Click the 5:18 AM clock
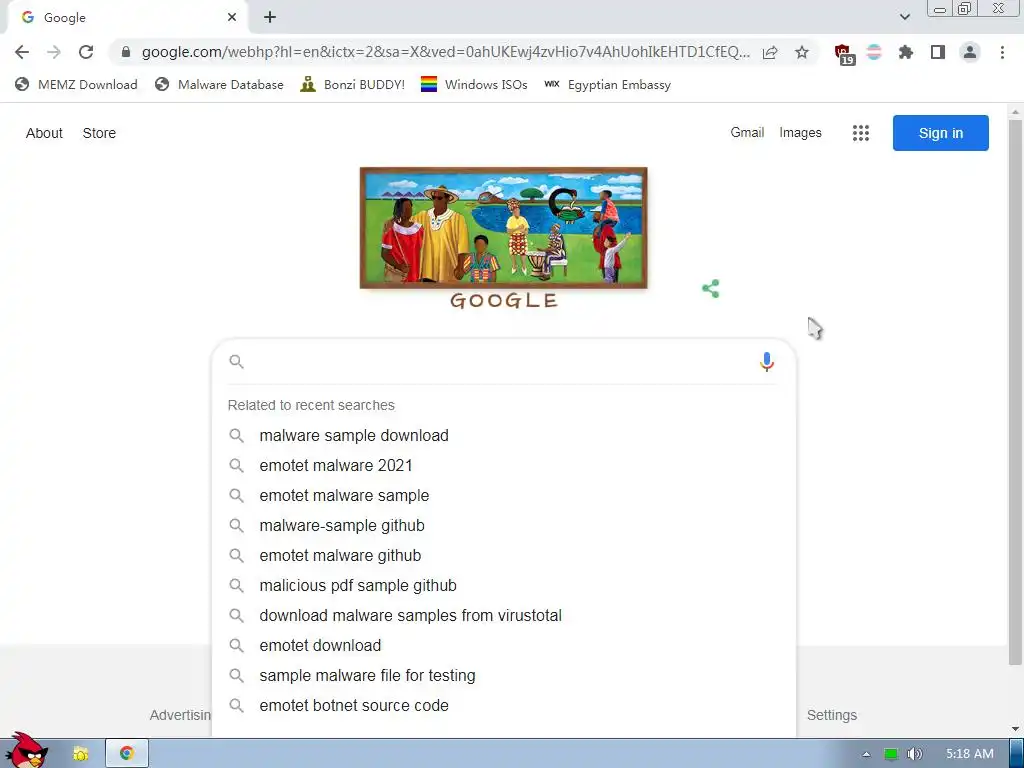Image resolution: width=1024 pixels, height=768 pixels. click(970, 754)
